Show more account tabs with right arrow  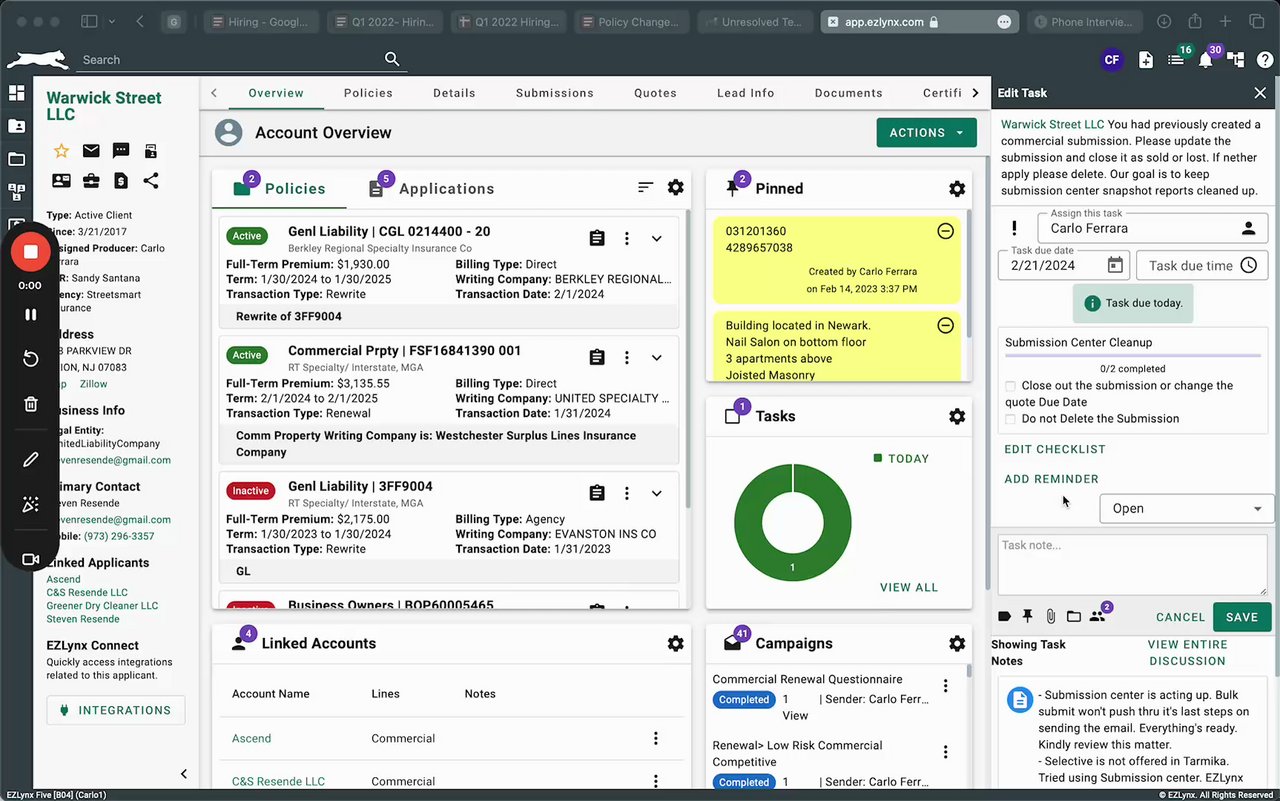(x=976, y=93)
